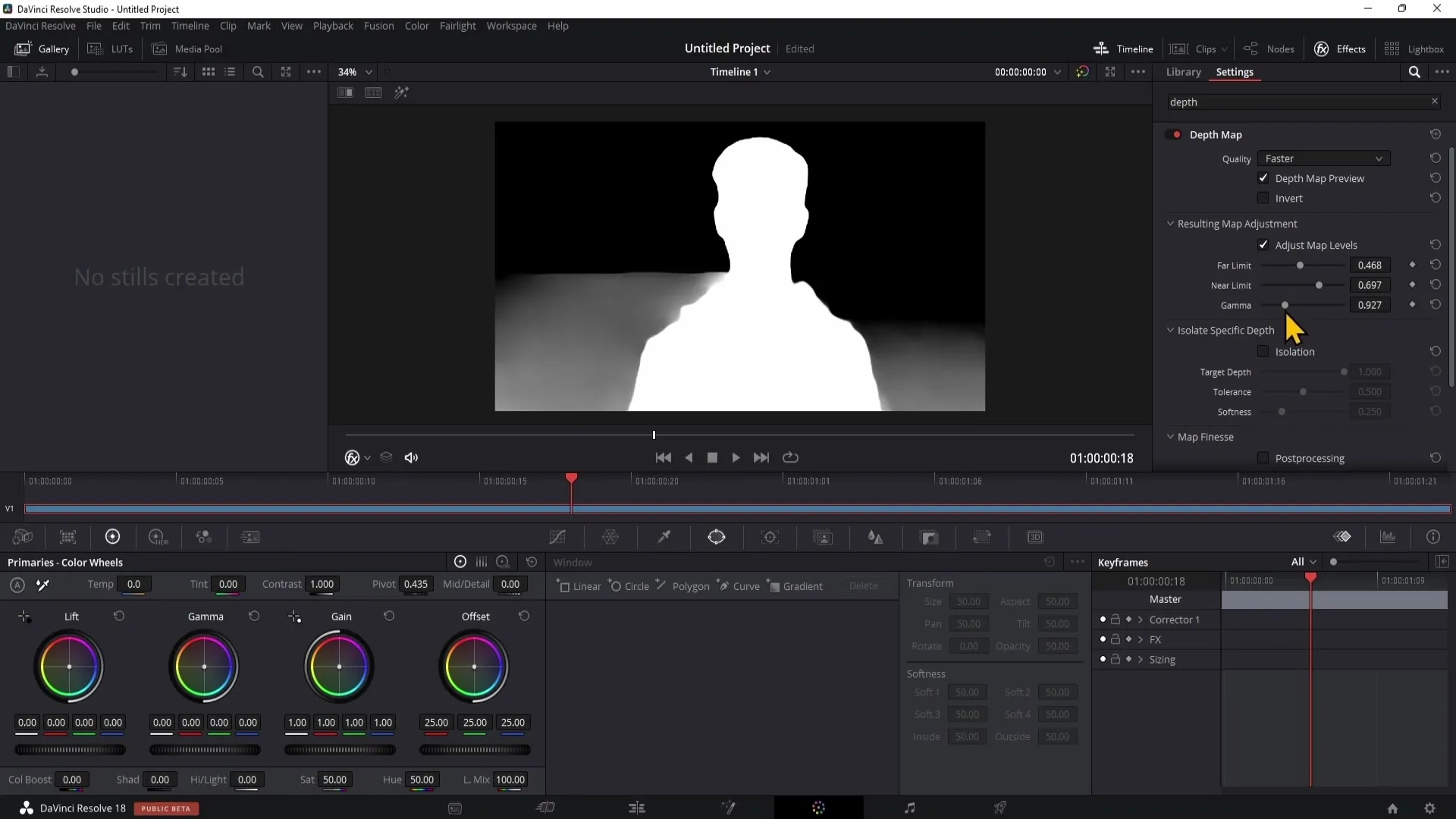
Task: Select the Lightbox view icon
Action: point(1394,48)
